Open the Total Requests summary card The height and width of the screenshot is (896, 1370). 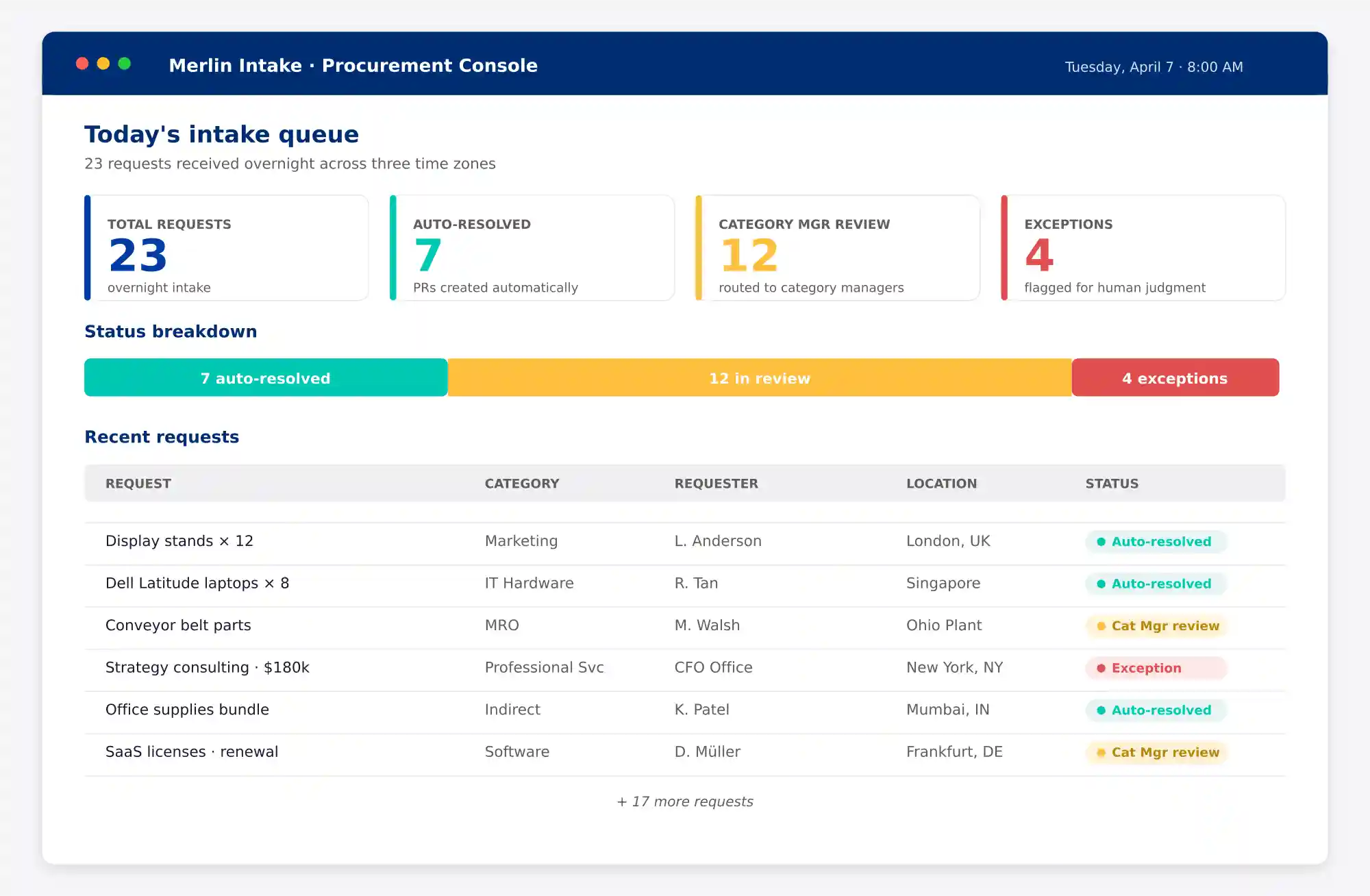point(226,249)
